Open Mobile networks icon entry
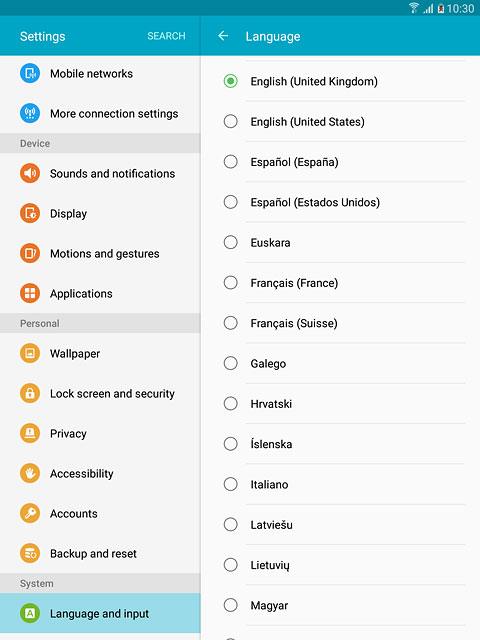Screen dimensions: 480x640 [x=30, y=73]
